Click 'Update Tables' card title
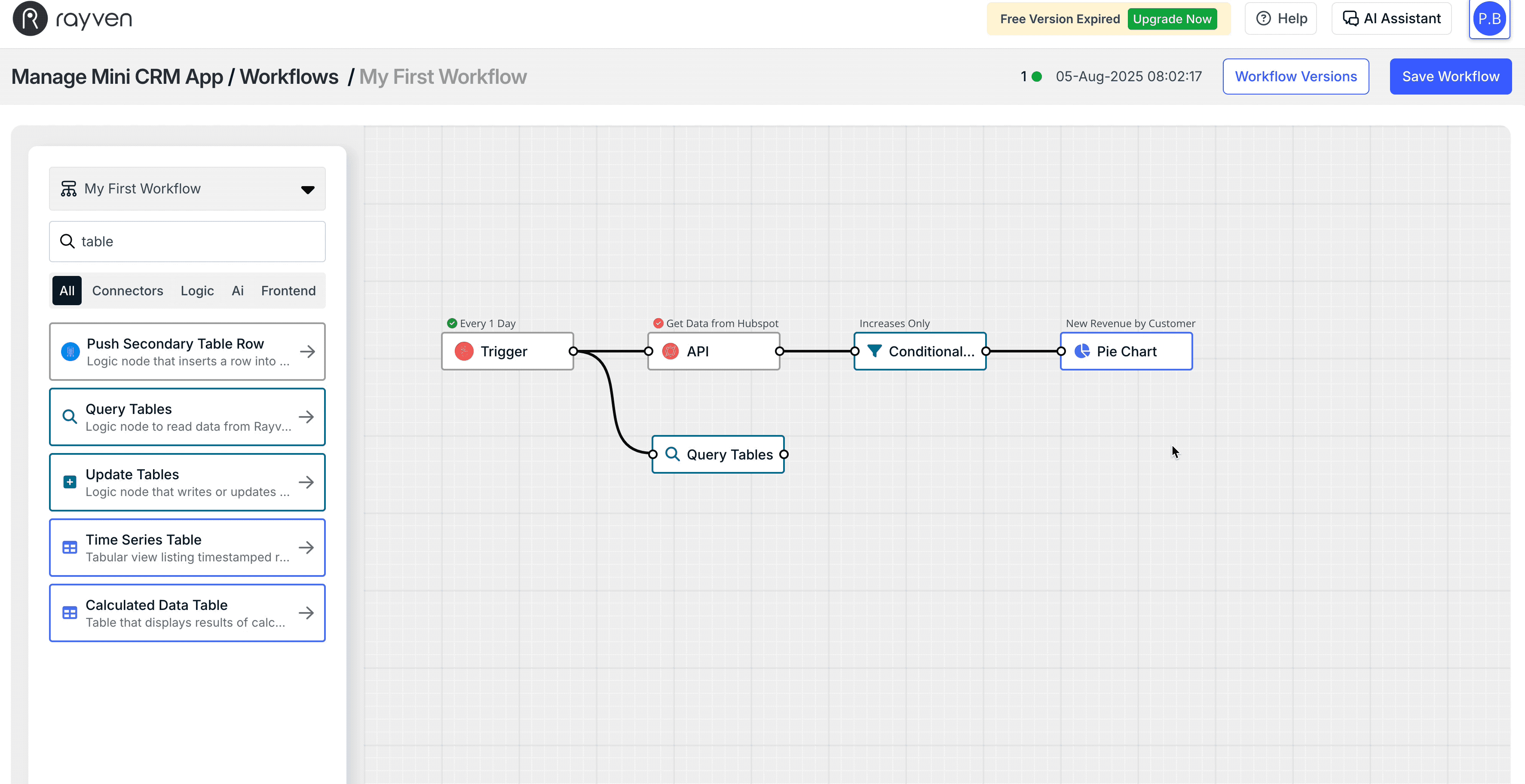The height and width of the screenshot is (784, 1525). pyautogui.click(x=132, y=474)
